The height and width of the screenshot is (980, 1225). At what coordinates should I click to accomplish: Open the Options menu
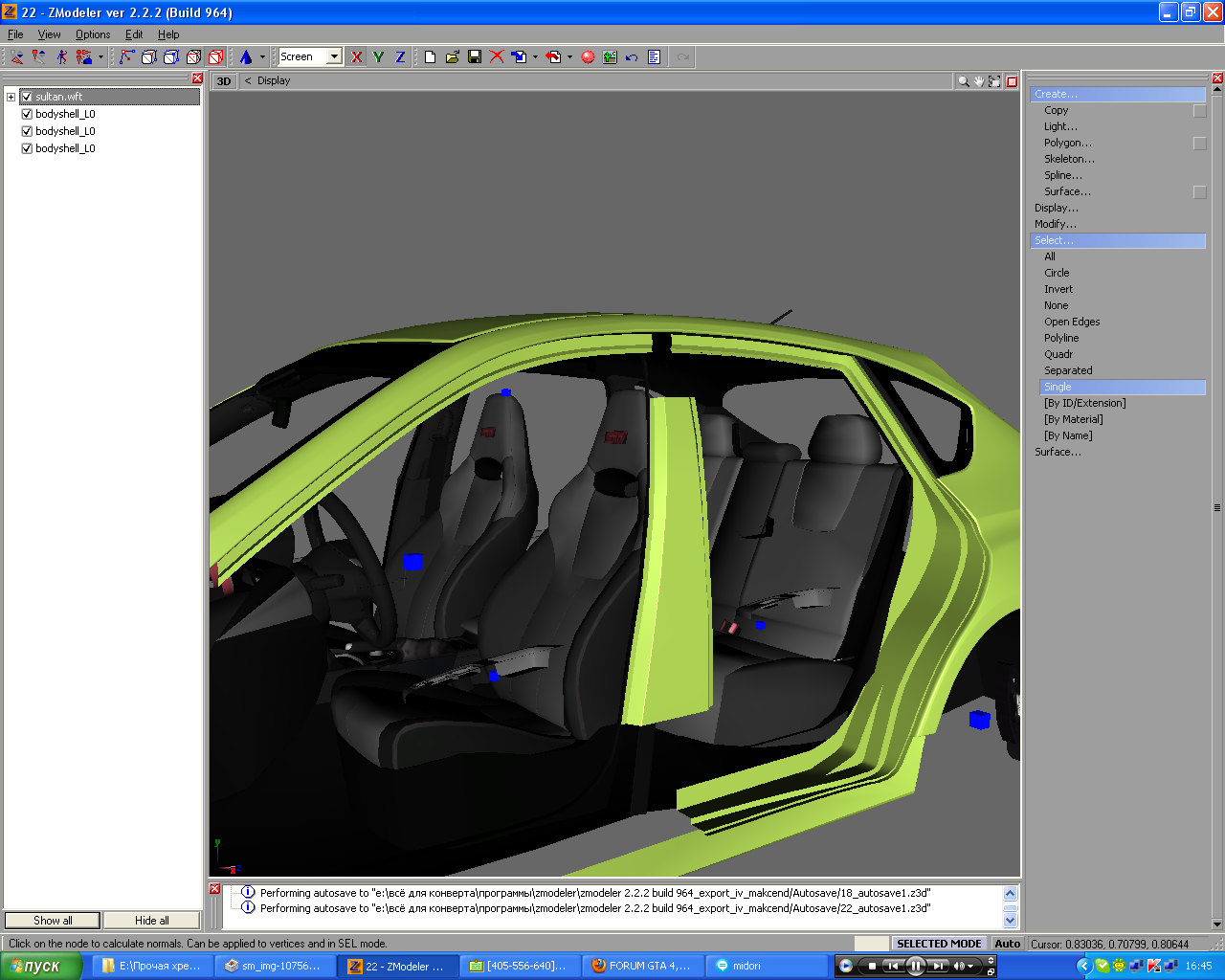click(93, 34)
